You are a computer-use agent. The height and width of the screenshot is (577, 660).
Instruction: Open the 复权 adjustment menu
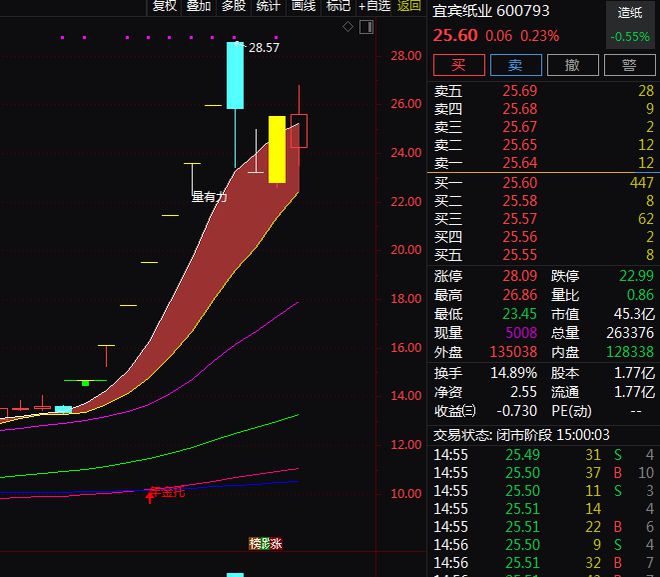[x=164, y=6]
